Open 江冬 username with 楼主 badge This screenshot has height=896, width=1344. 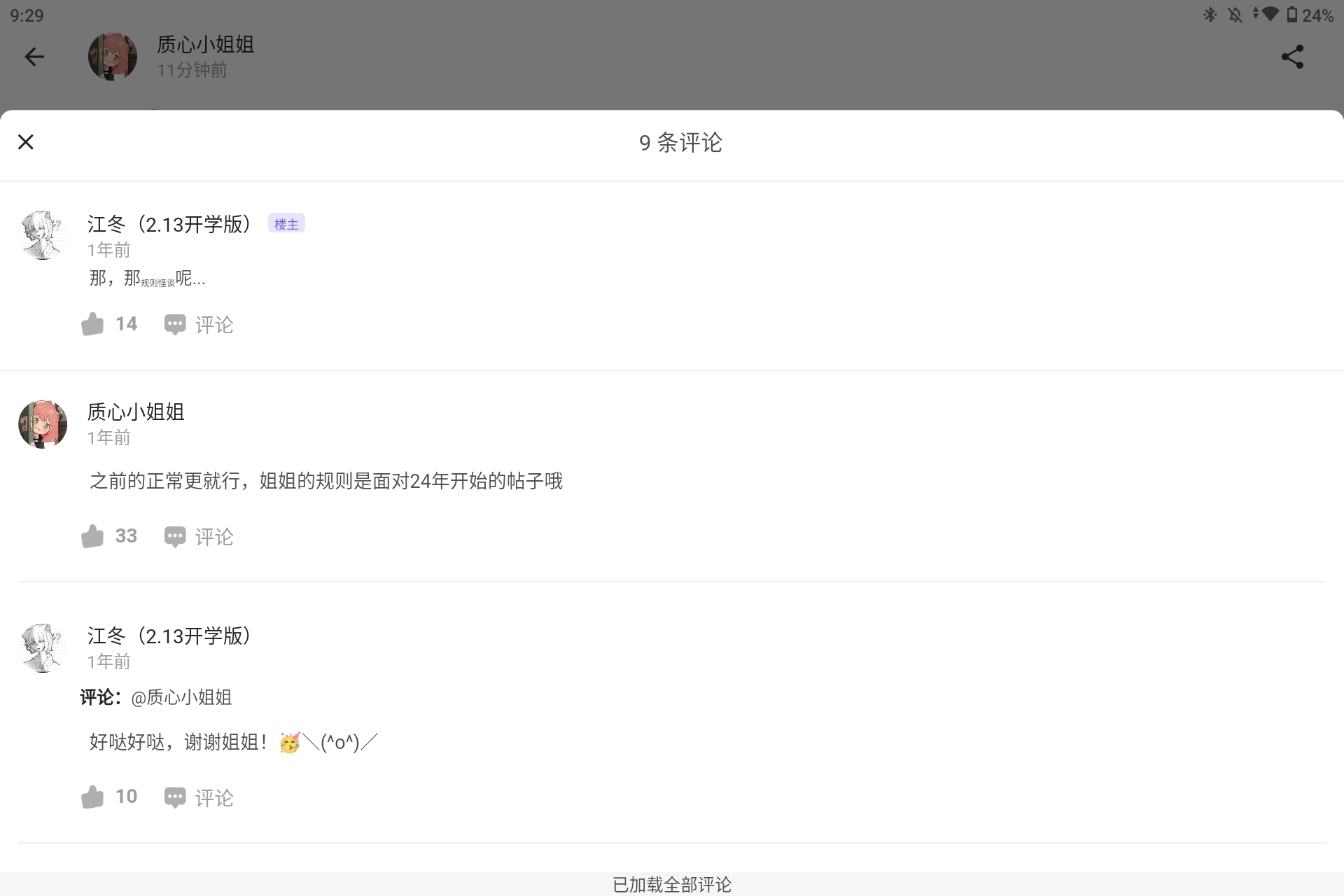169,224
